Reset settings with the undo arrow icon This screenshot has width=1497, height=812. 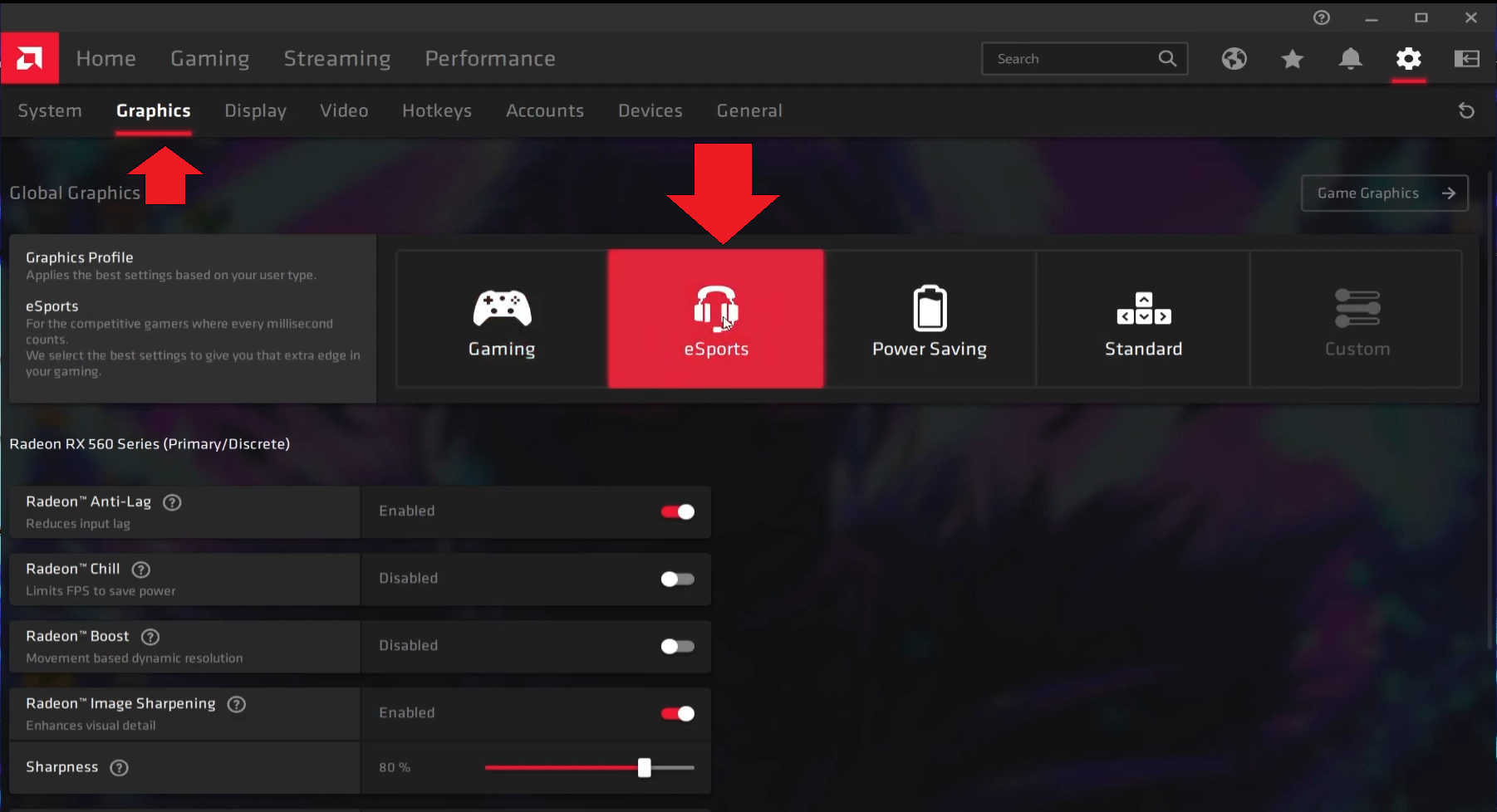pos(1466,110)
